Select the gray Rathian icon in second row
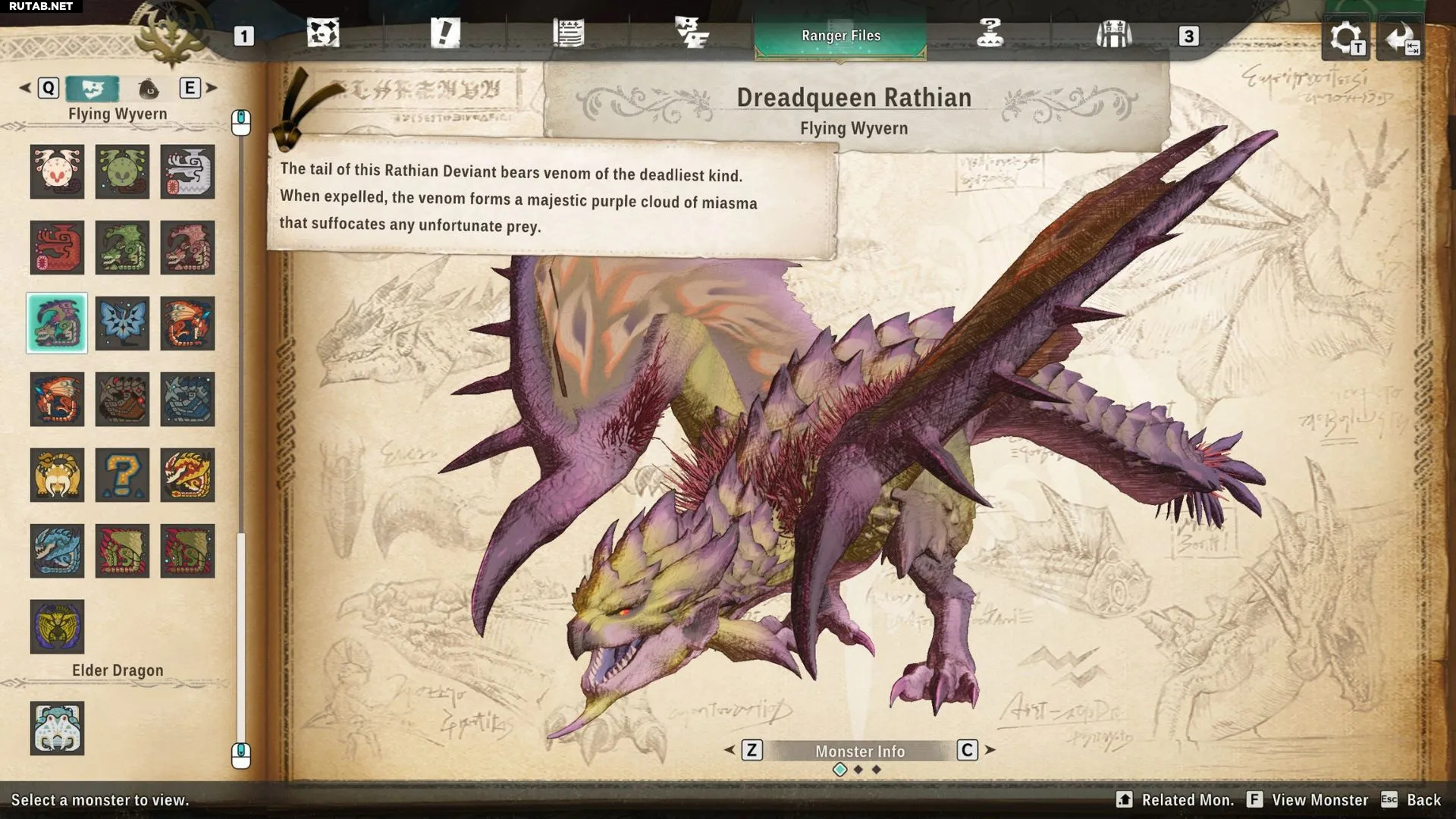1456x819 pixels. pyautogui.click(x=187, y=247)
